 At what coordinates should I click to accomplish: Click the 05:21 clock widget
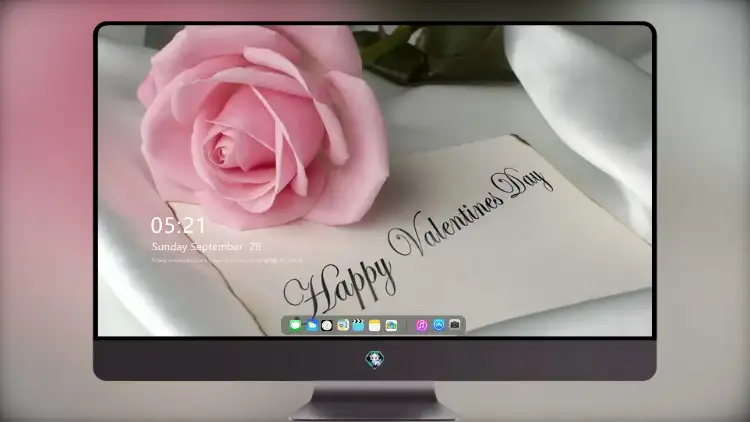click(x=178, y=225)
